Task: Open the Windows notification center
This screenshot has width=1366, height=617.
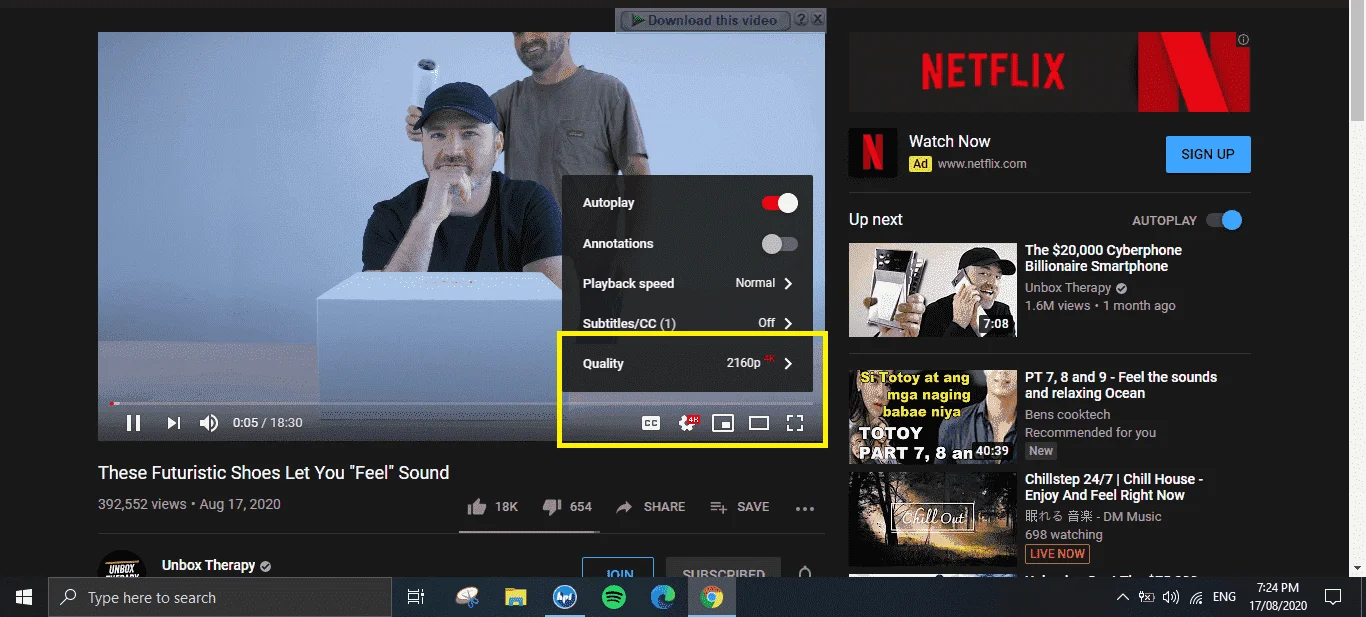Action: pyautogui.click(x=1332, y=597)
